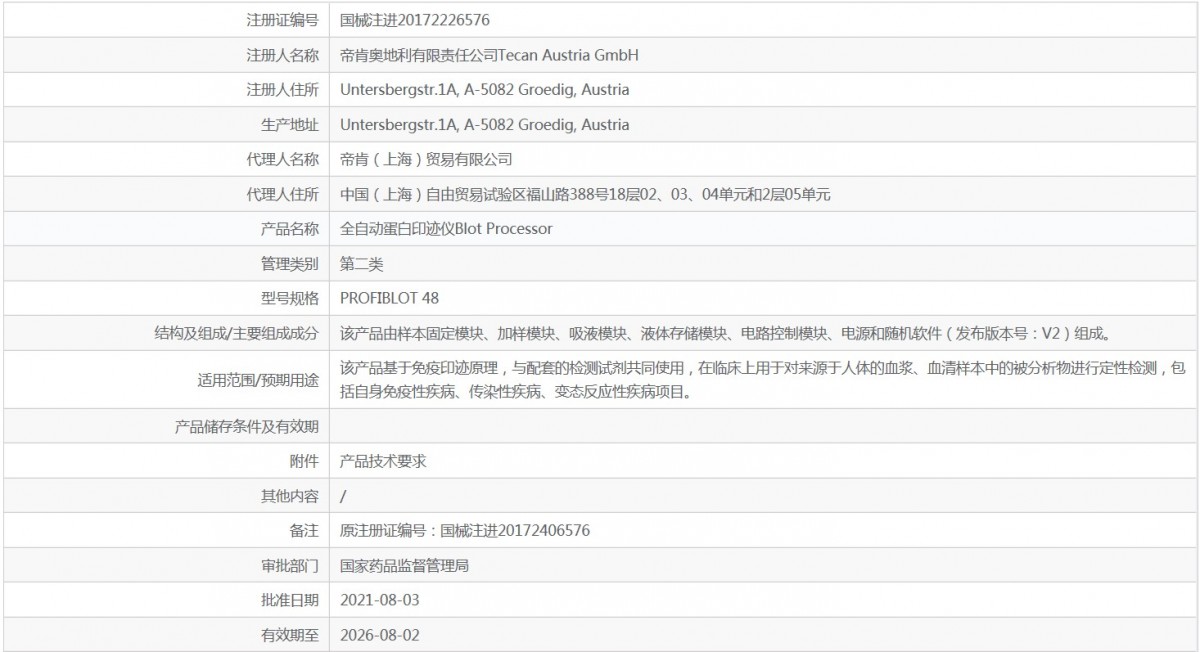Click the label 适用范围/预期用途

coord(258,380)
